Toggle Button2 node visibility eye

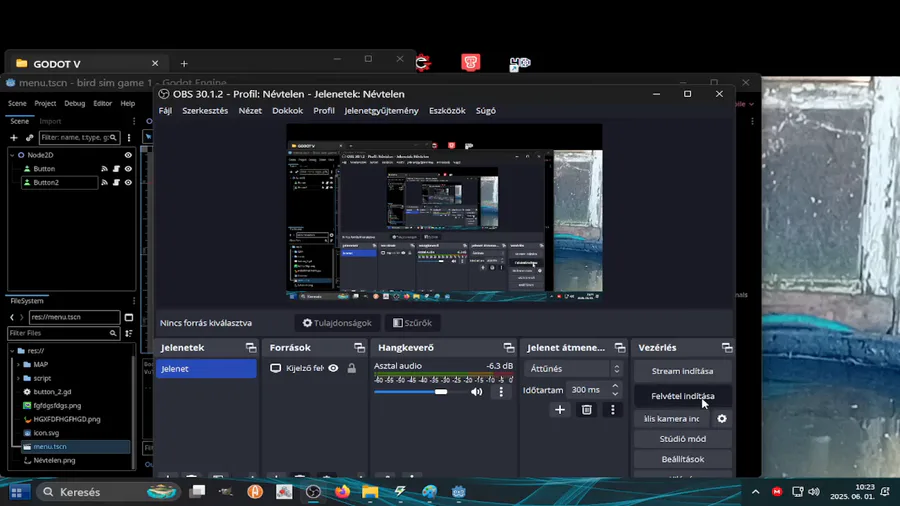128,182
